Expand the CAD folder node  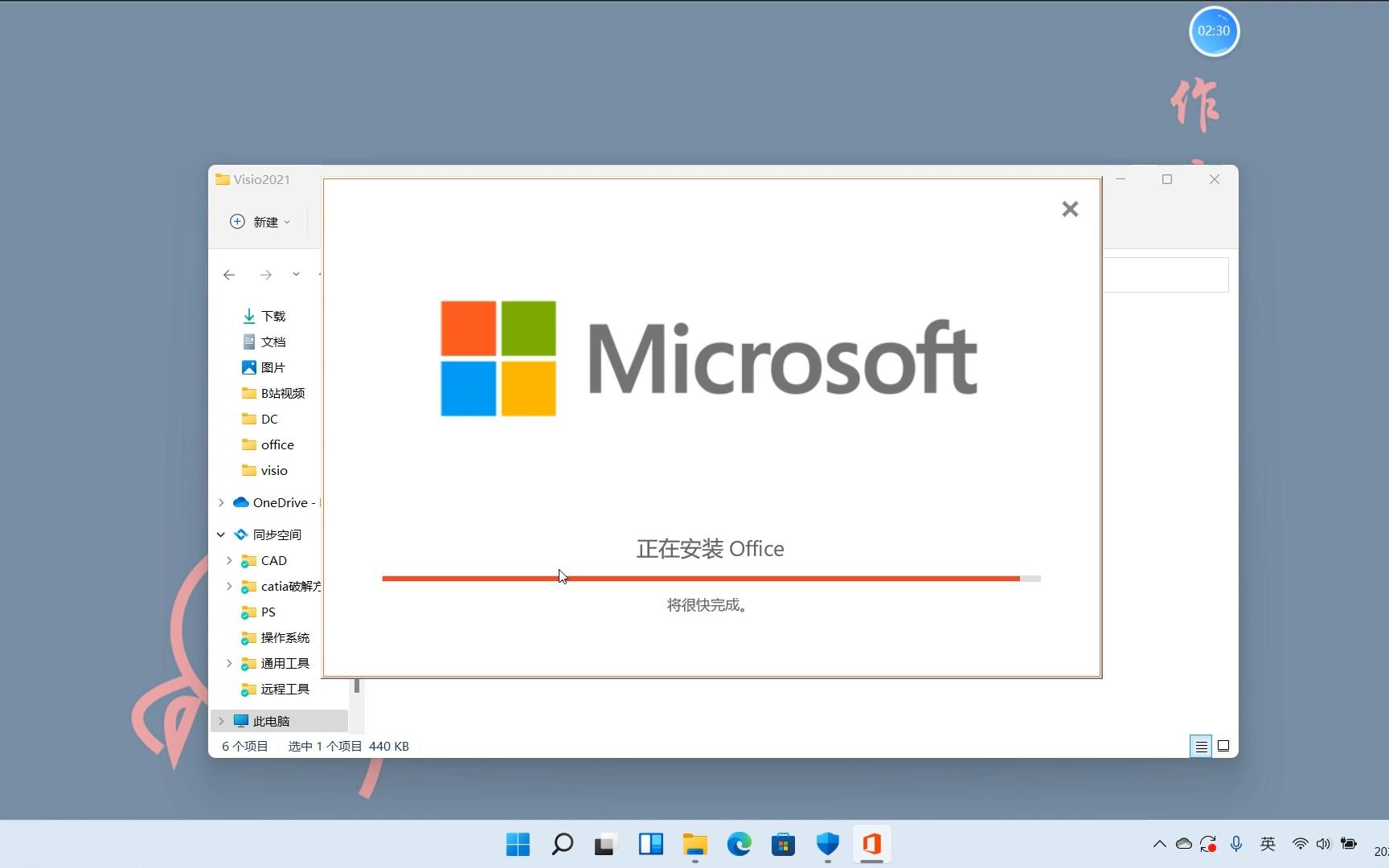coord(229,560)
